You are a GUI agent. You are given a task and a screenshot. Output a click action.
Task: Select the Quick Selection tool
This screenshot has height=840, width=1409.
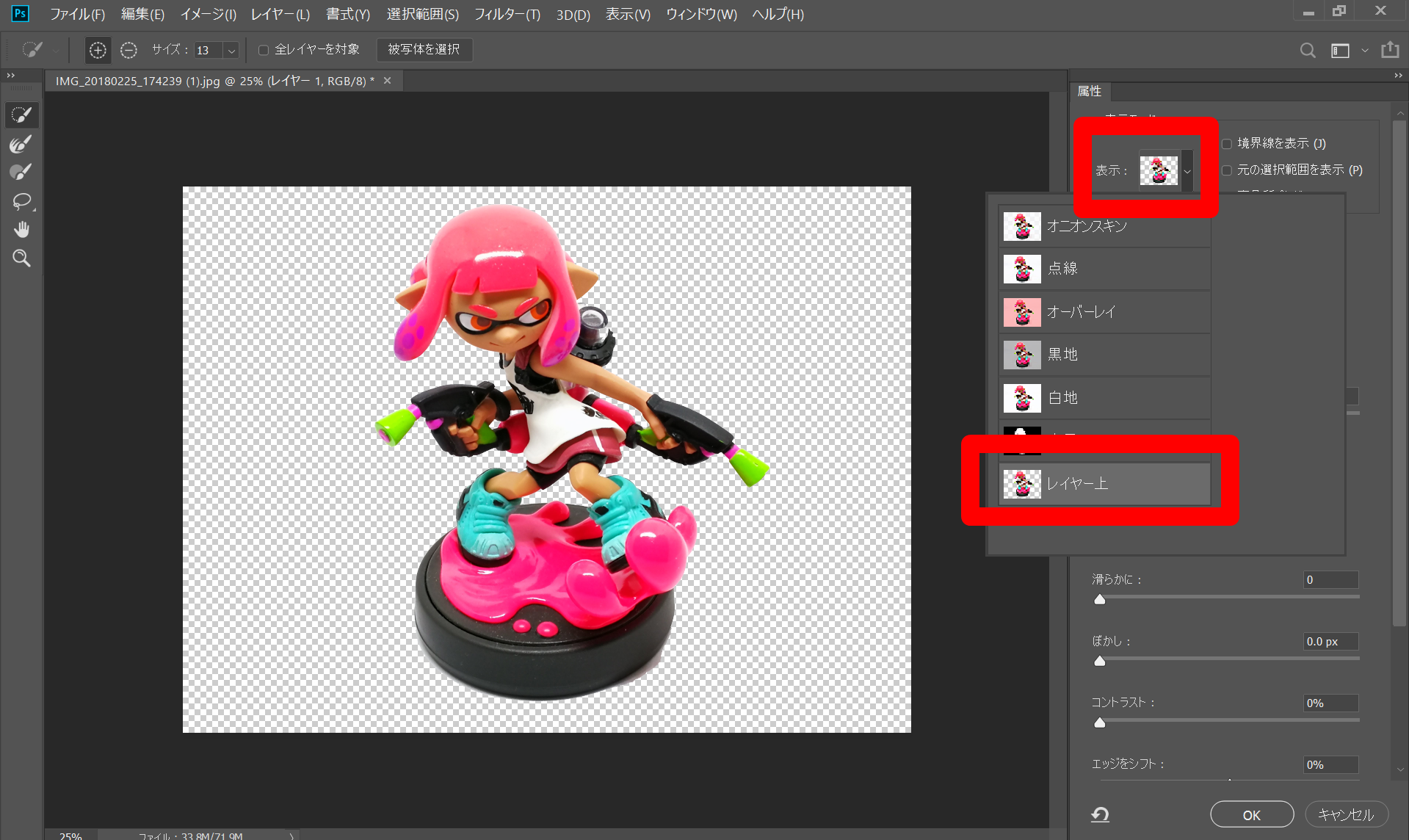21,115
